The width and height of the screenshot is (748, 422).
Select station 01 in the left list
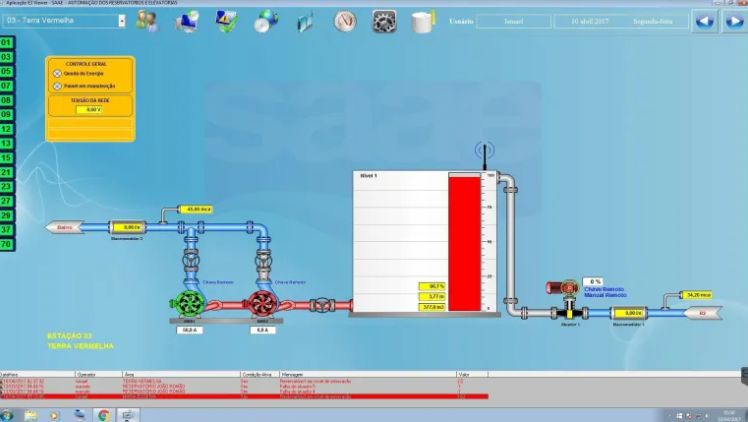(x=6, y=42)
